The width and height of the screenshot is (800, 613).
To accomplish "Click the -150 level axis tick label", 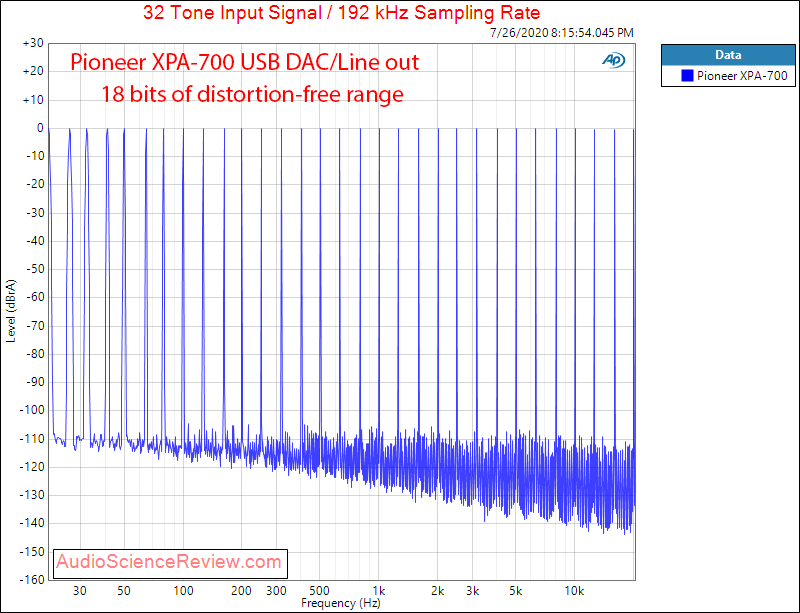I will tap(32, 551).
